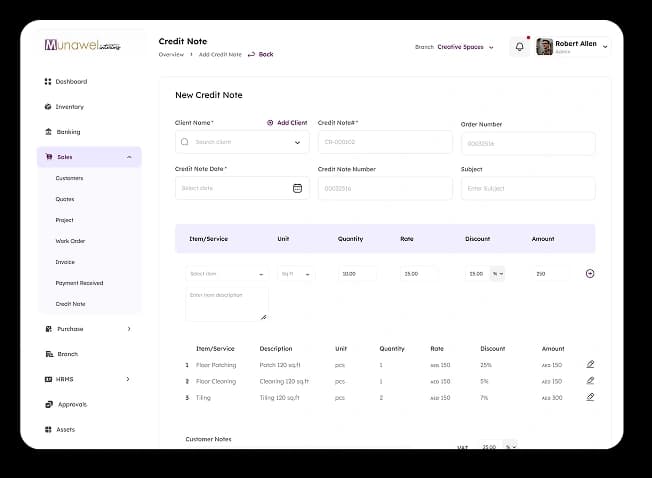This screenshot has width=652, height=478.
Task: Click the item Discount value field
Action: click(477, 274)
